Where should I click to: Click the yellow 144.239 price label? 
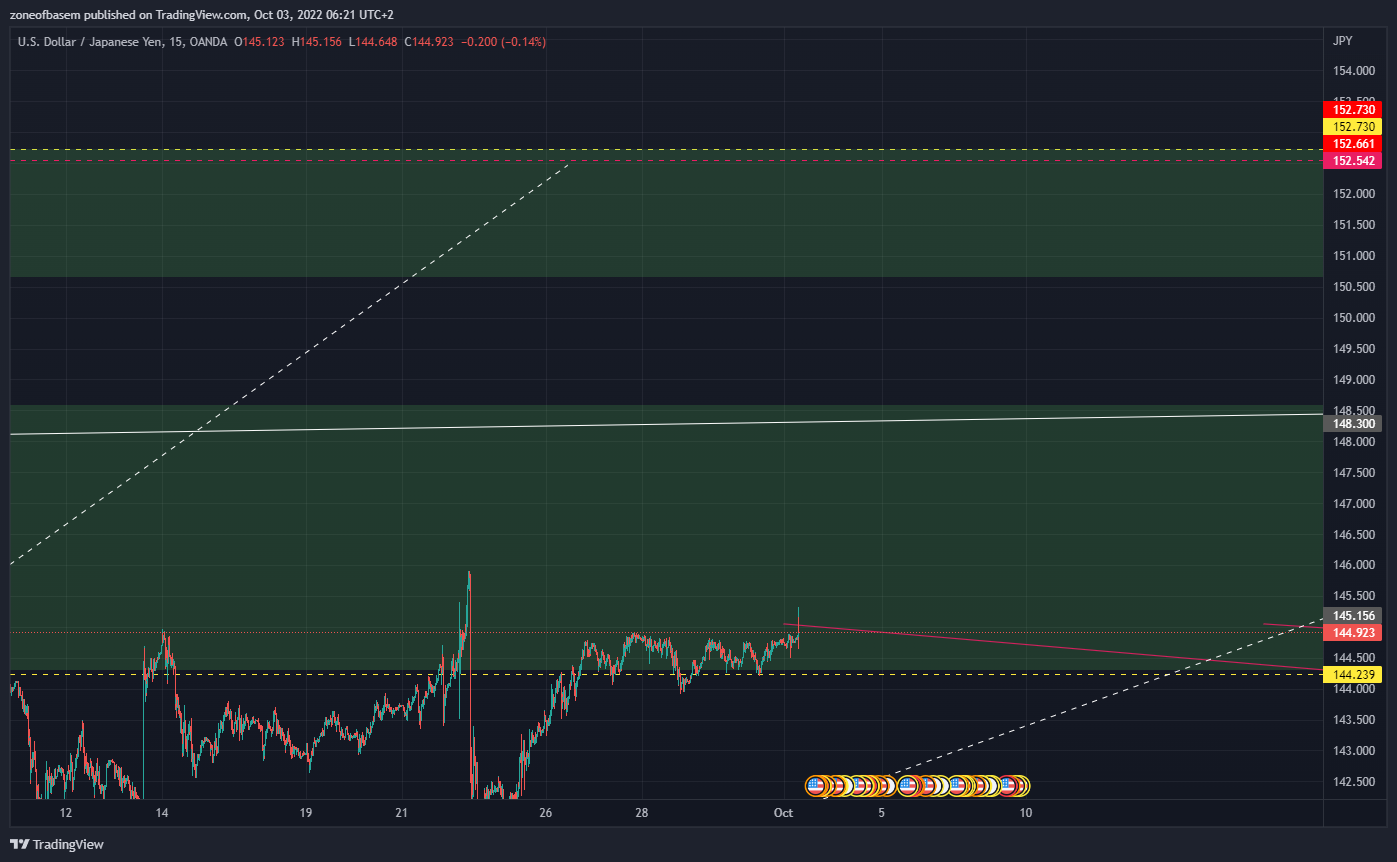1352,675
